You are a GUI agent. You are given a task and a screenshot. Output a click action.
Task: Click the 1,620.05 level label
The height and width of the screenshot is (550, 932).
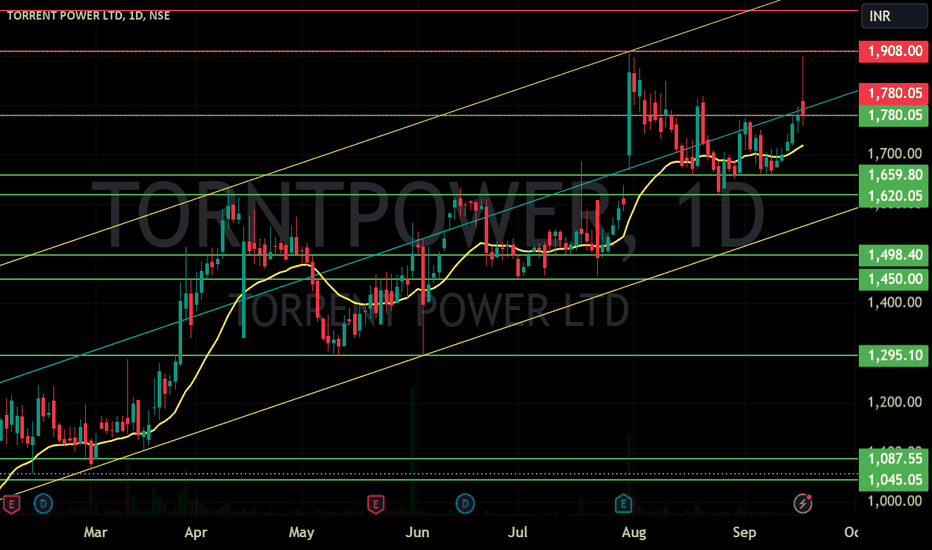[x=893, y=196]
